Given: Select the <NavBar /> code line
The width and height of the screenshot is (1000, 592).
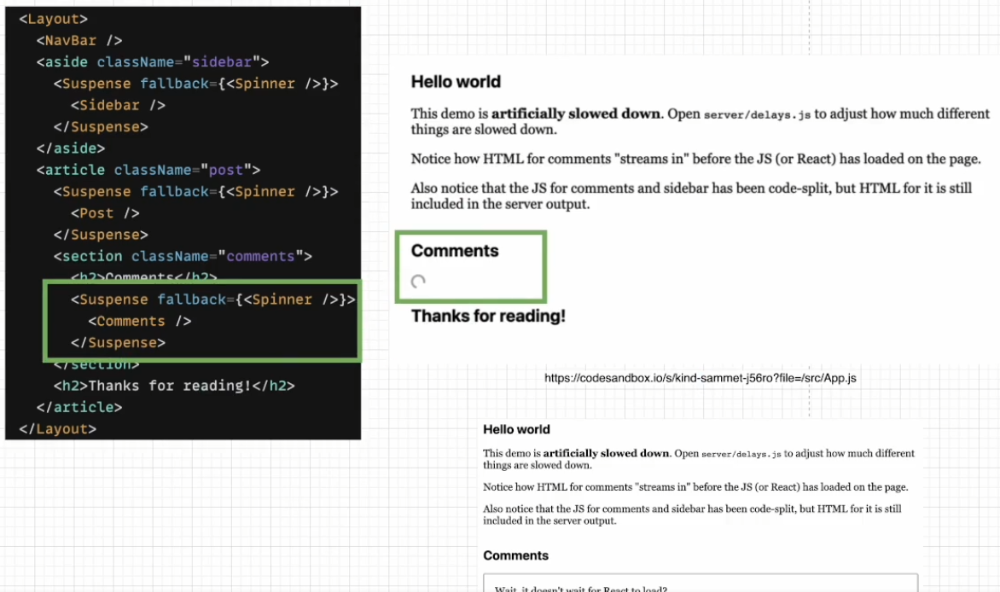Looking at the screenshot, I should [79, 41].
